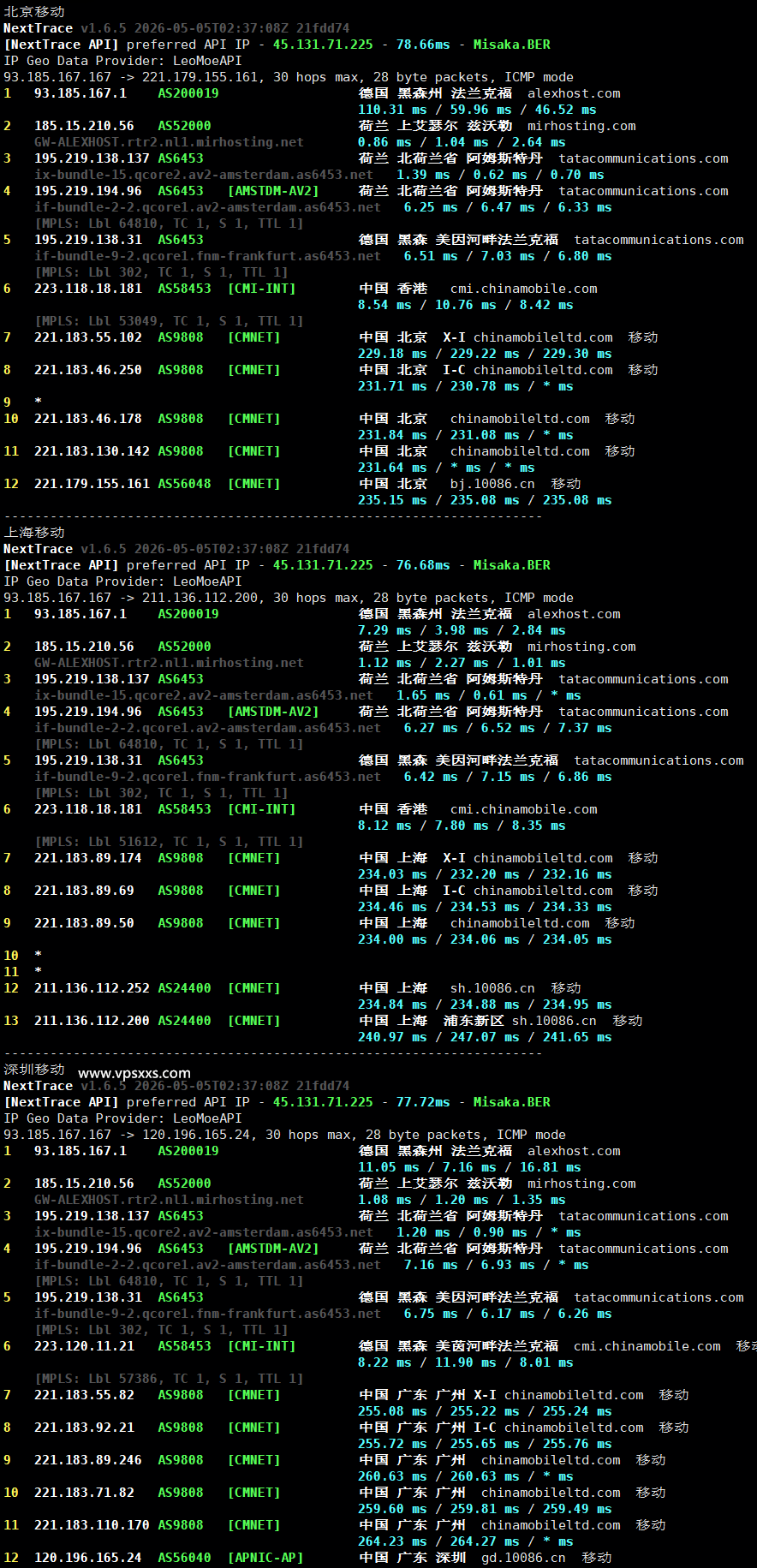This screenshot has width=757, height=1568.
Task: Click hop IP 221.183.89.174
Action: (88, 858)
